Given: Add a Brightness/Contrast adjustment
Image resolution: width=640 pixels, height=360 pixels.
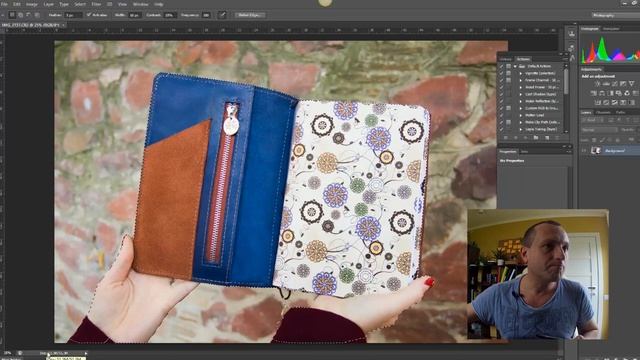Looking at the screenshot, I should click(597, 84).
